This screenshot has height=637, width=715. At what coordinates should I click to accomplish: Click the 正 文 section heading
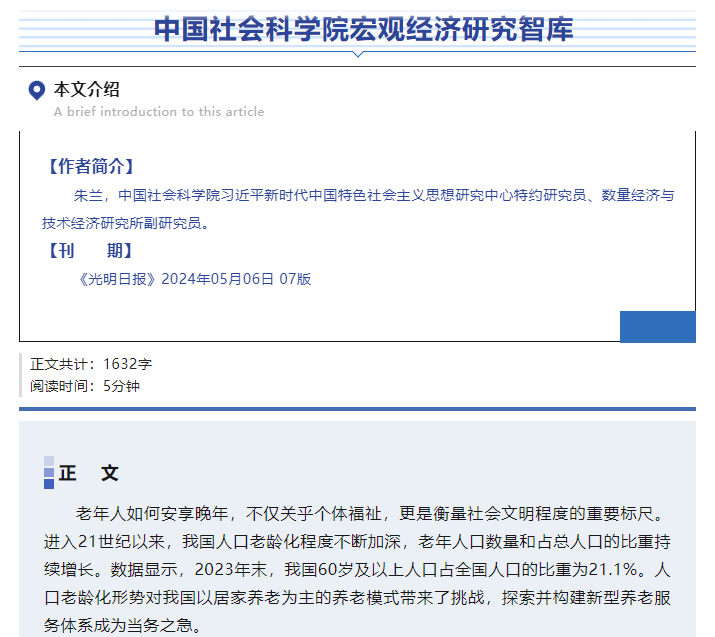[x=88, y=473]
